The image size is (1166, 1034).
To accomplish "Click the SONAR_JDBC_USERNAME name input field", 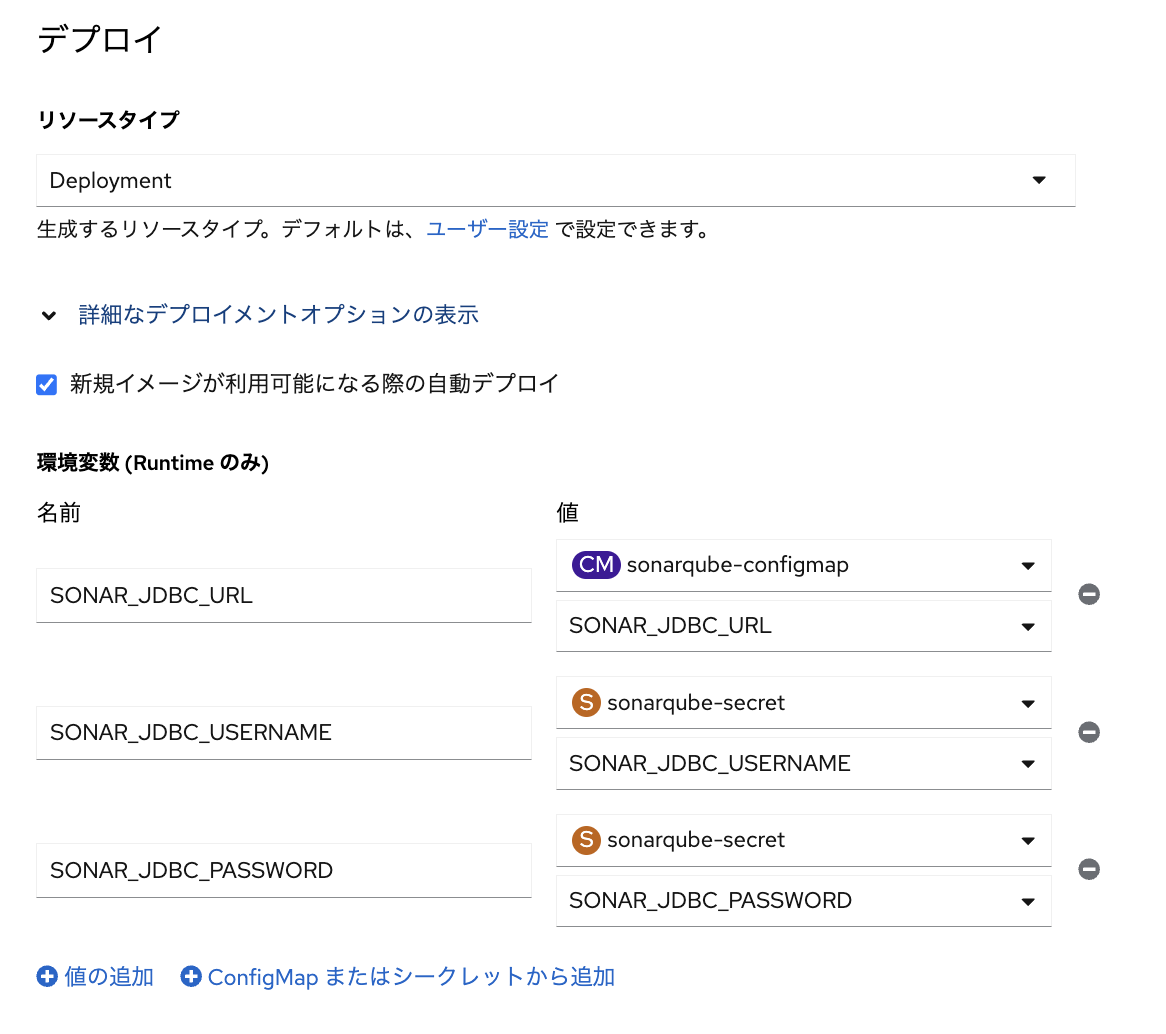I will pyautogui.click(x=283, y=733).
